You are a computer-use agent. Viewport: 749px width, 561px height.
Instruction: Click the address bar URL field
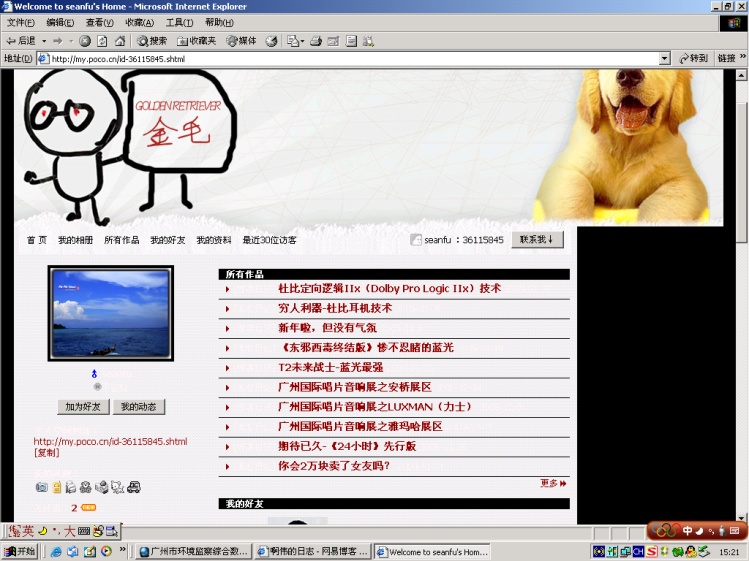[x=350, y=59]
